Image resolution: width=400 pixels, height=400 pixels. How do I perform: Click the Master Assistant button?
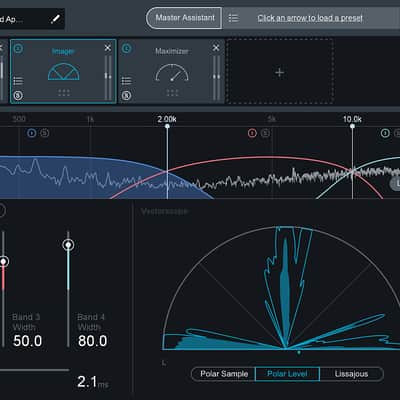(x=184, y=18)
